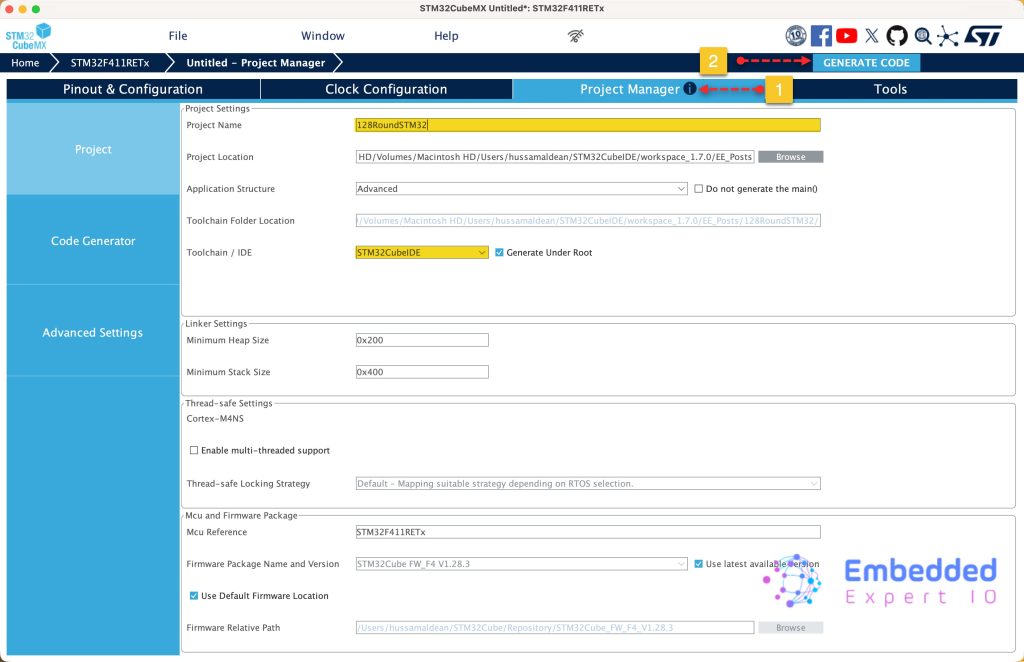Select the Code Generator side panel

(93, 241)
